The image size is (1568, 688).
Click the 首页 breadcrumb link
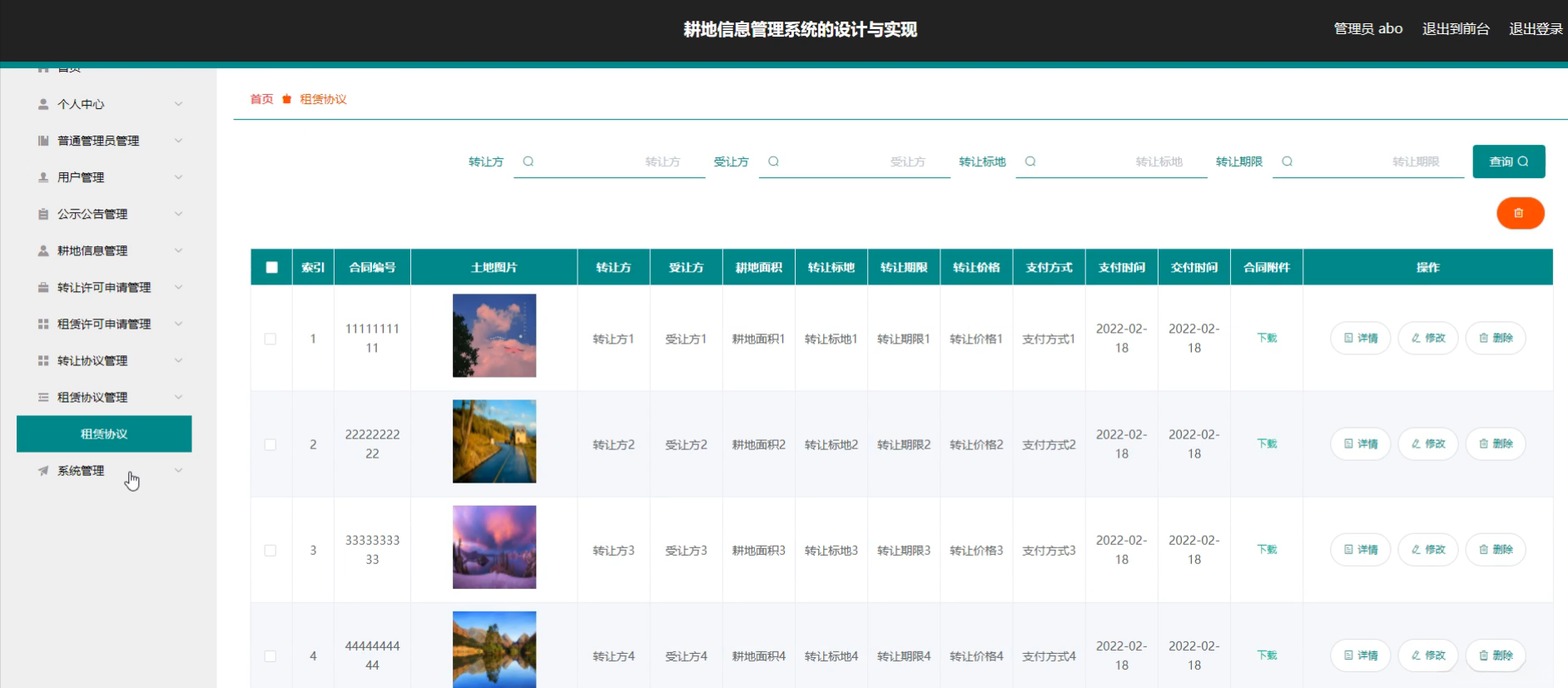click(262, 99)
